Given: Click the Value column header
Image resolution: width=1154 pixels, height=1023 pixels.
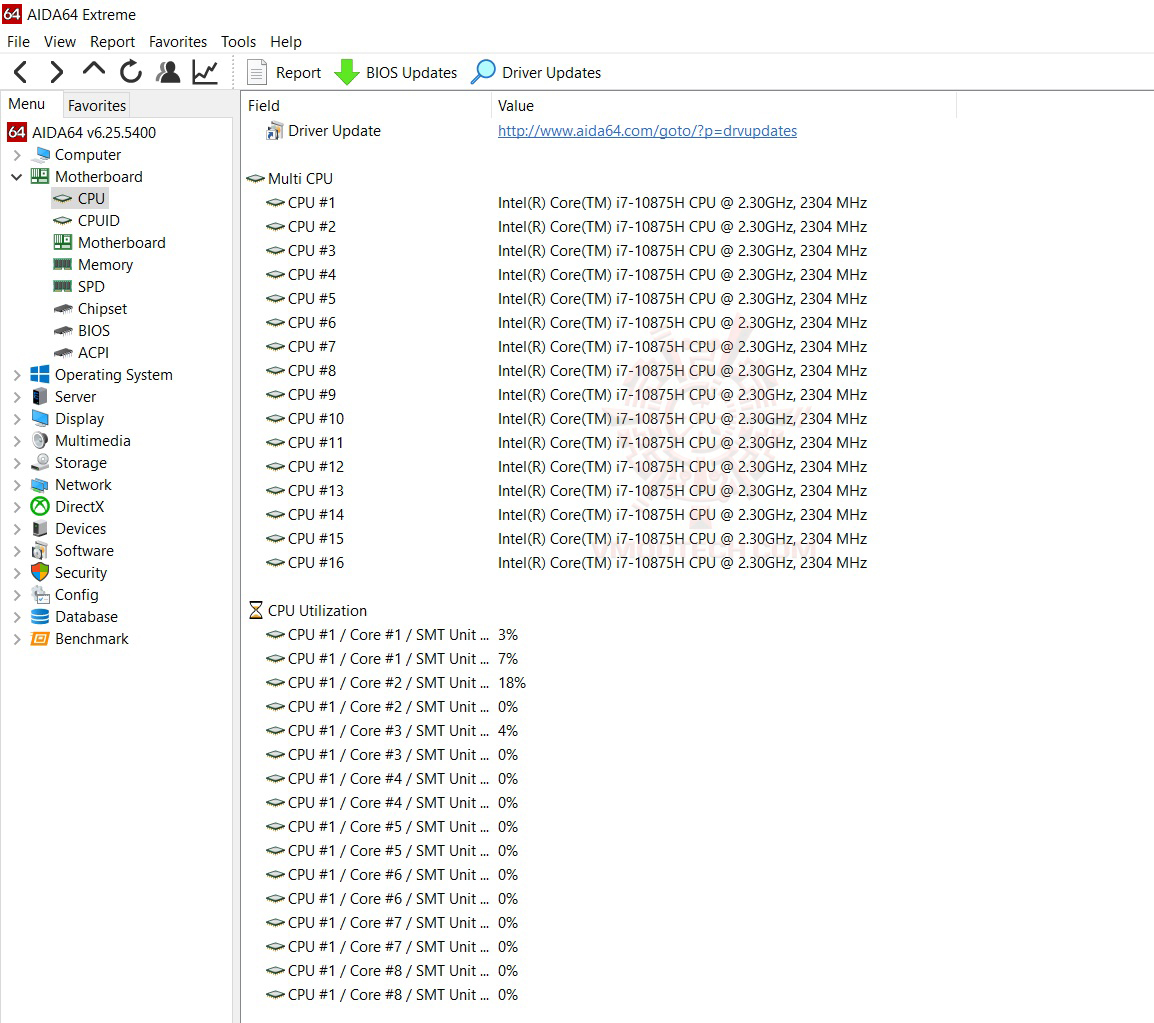Looking at the screenshot, I should pos(723,105).
